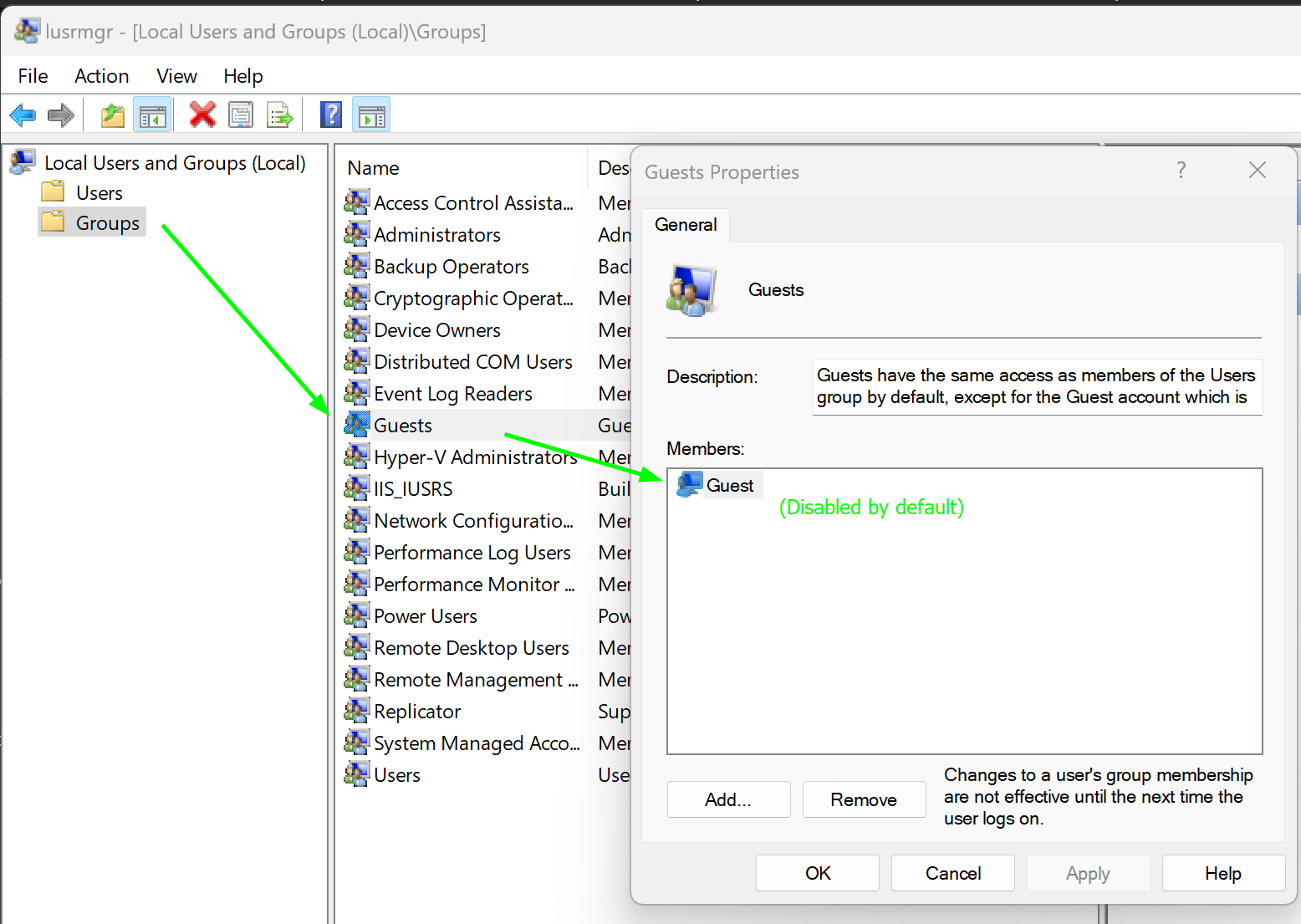
Task: Click the Replicator group icon
Action: click(357, 711)
